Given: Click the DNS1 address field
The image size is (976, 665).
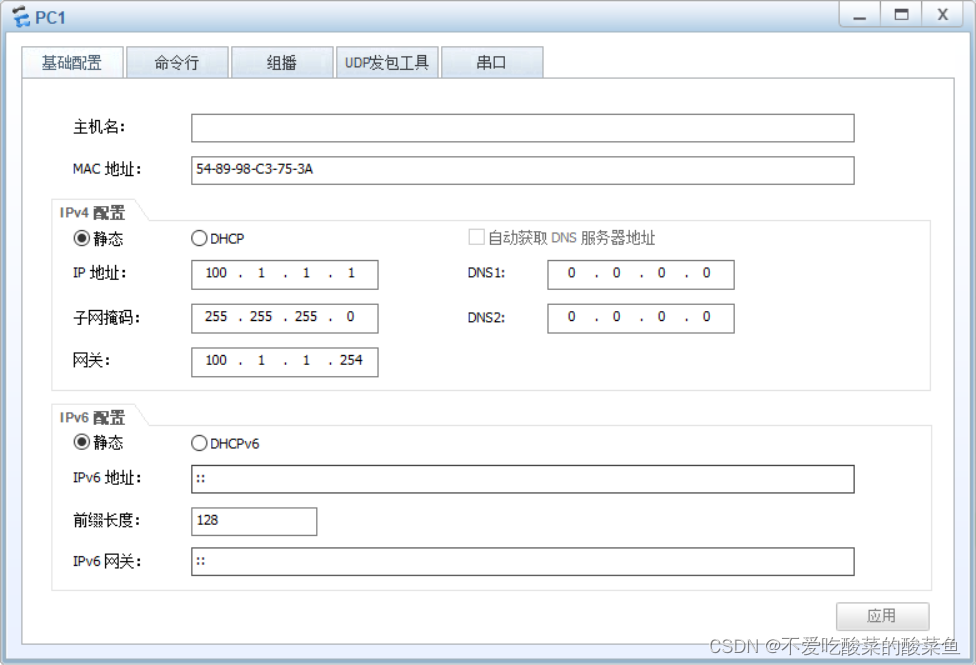Looking at the screenshot, I should tap(640, 275).
